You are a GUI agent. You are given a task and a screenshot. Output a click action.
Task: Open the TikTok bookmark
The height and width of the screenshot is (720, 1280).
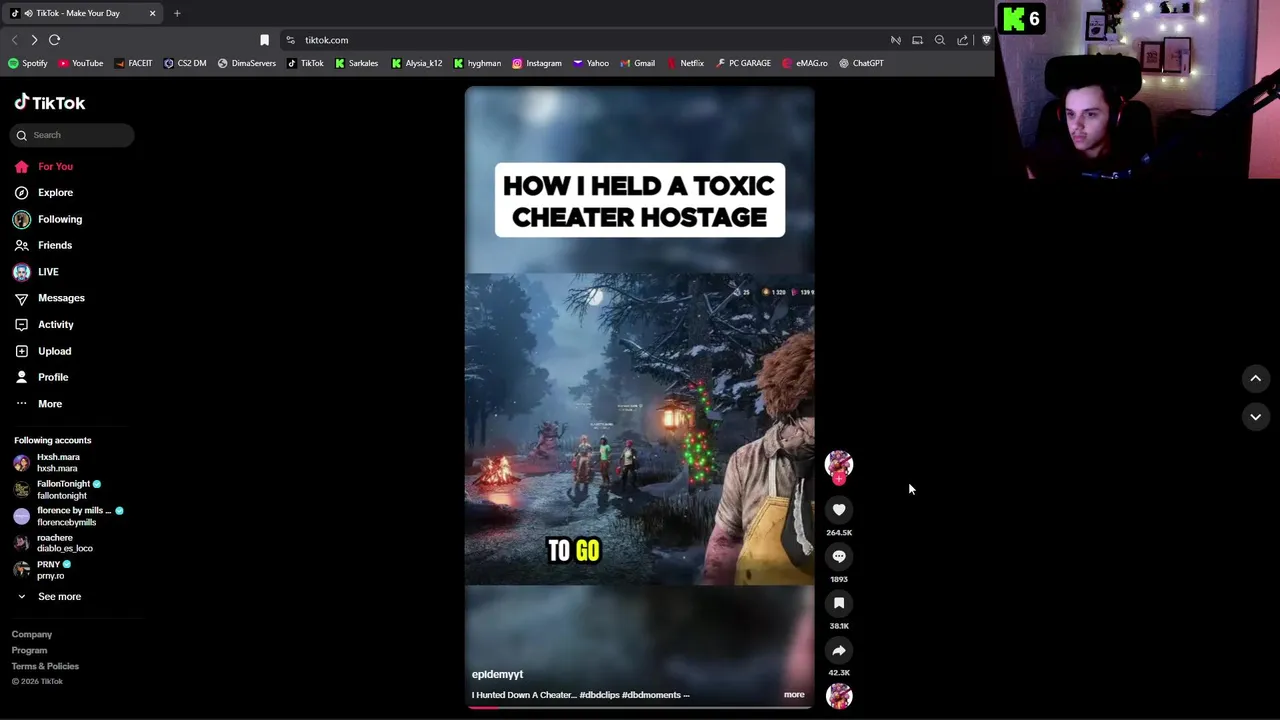(305, 63)
